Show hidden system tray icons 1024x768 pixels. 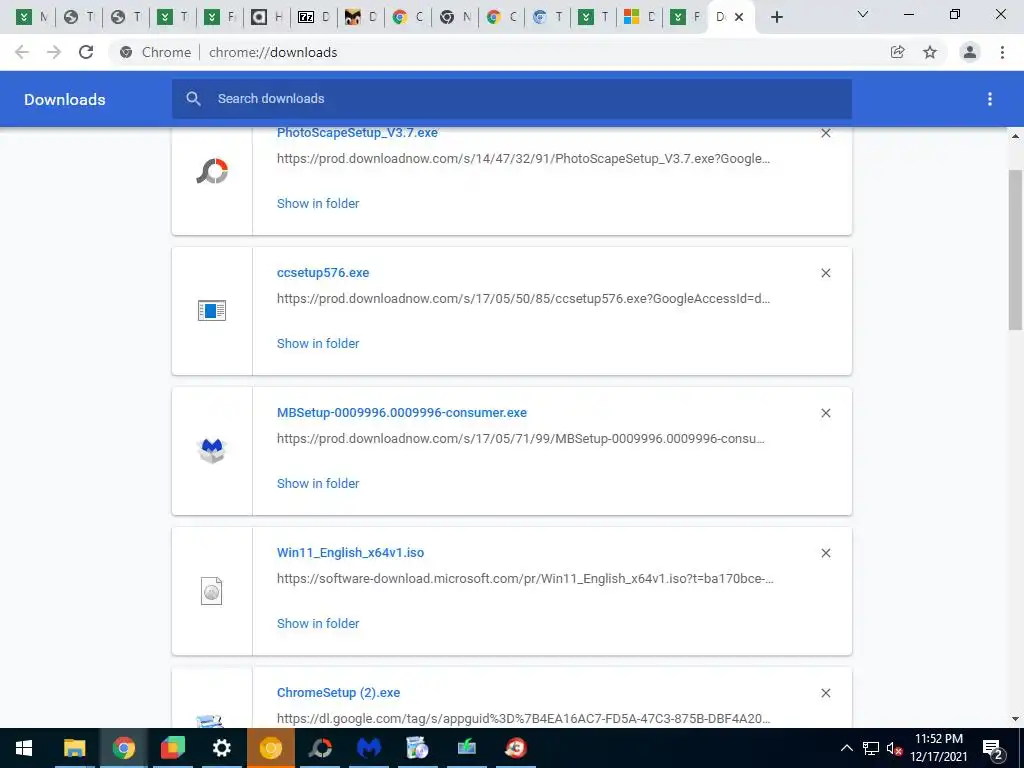click(846, 748)
